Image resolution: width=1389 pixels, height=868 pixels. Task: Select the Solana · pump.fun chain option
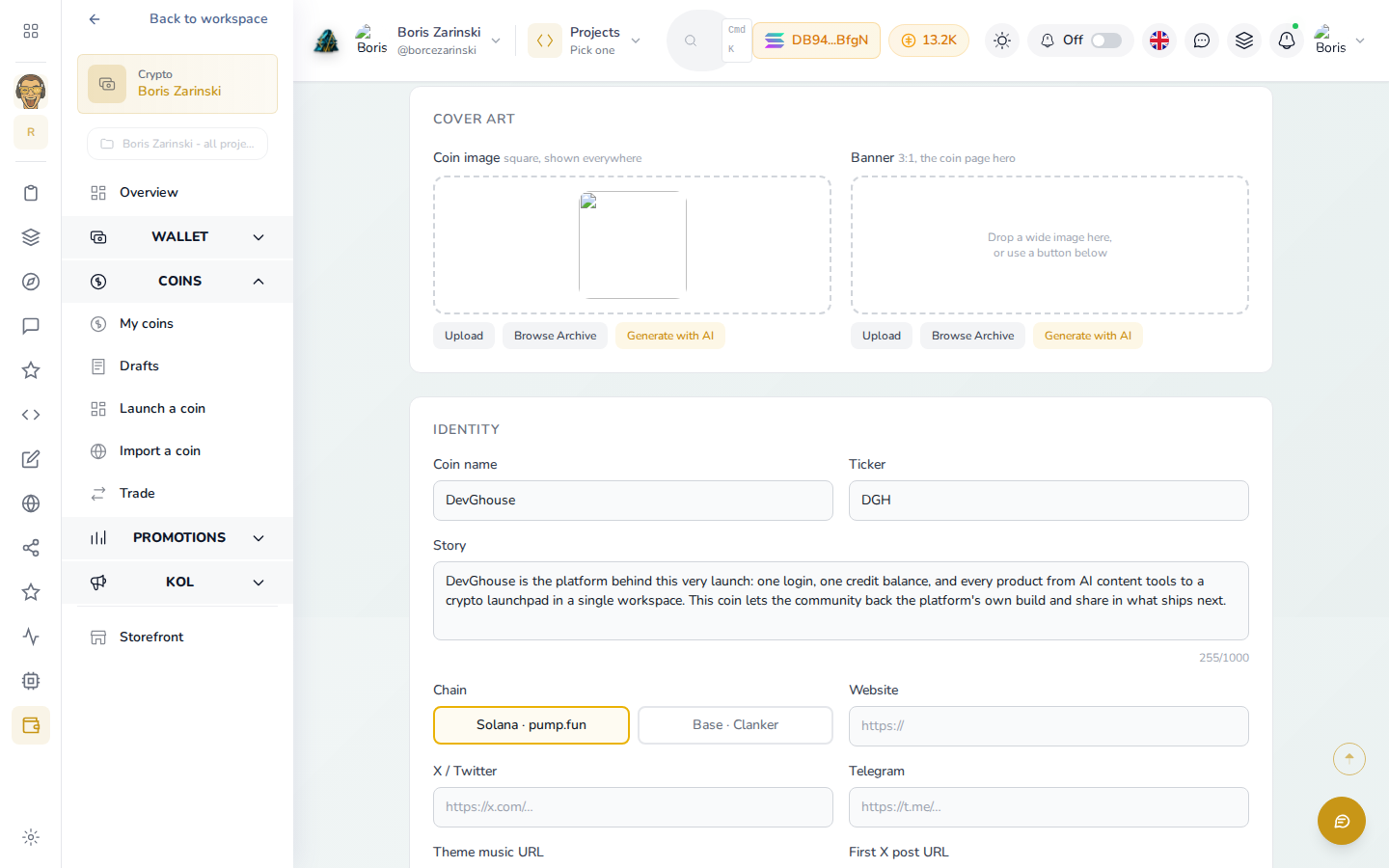(531, 725)
